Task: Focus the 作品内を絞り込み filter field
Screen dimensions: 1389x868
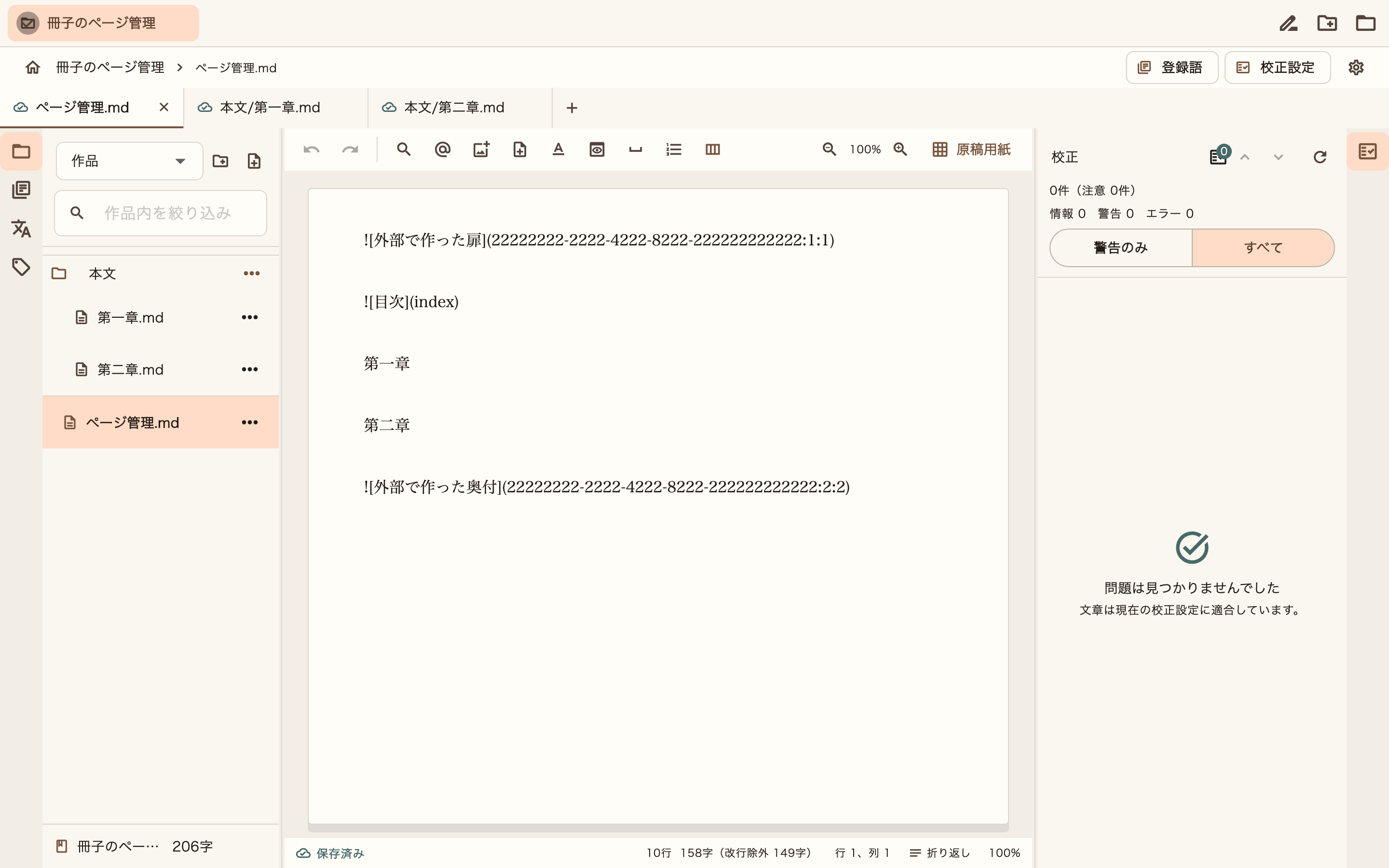Action: (x=161, y=213)
